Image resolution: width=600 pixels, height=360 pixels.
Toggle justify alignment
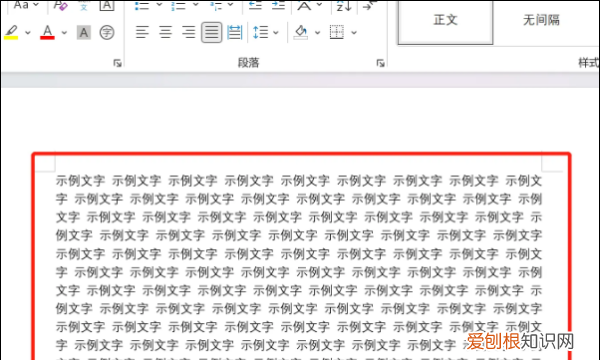point(212,33)
